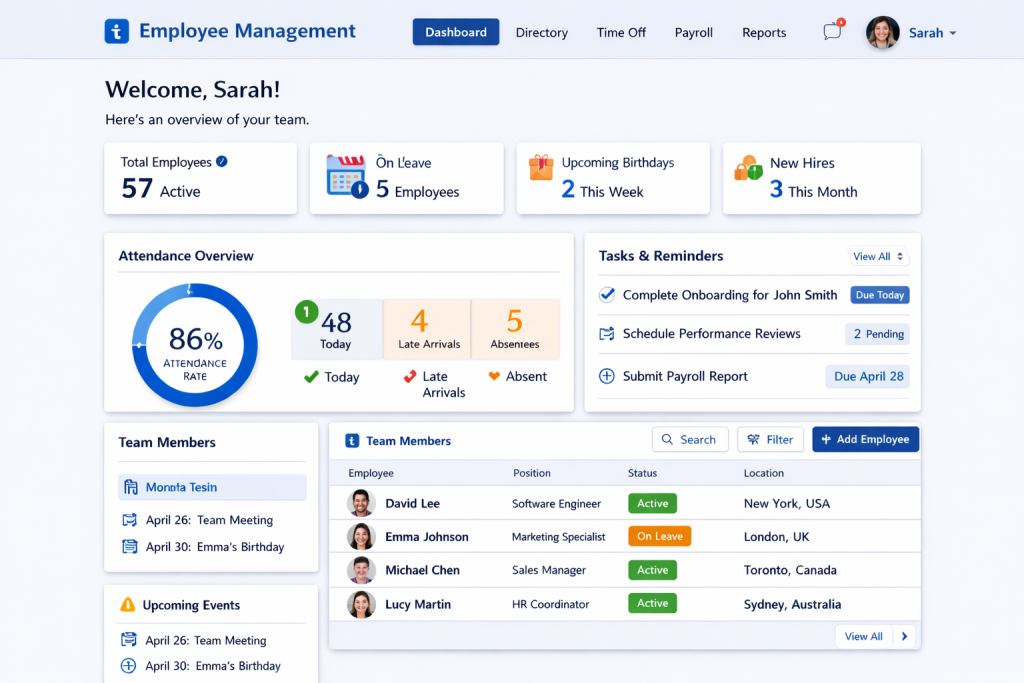Click the April 30 Emma's Birthday icon under Team Members
1024x683 pixels.
tap(130, 547)
